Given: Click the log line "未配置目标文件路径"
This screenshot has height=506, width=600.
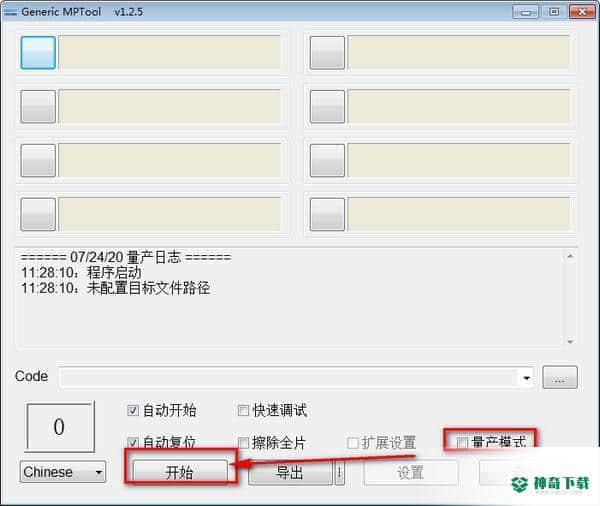Looking at the screenshot, I should click(148, 288).
